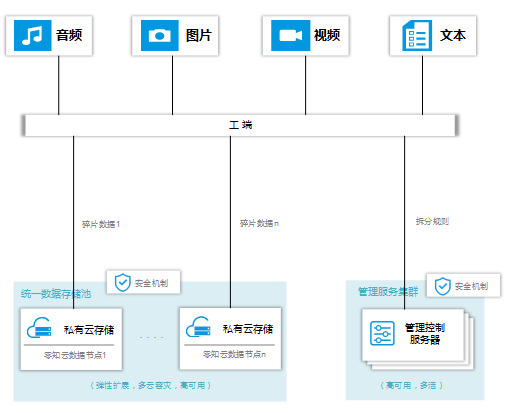Screen dimensions: 506x413
Task: Click 私有云存储 title above 零知云数据节点1
Action: click(89, 330)
